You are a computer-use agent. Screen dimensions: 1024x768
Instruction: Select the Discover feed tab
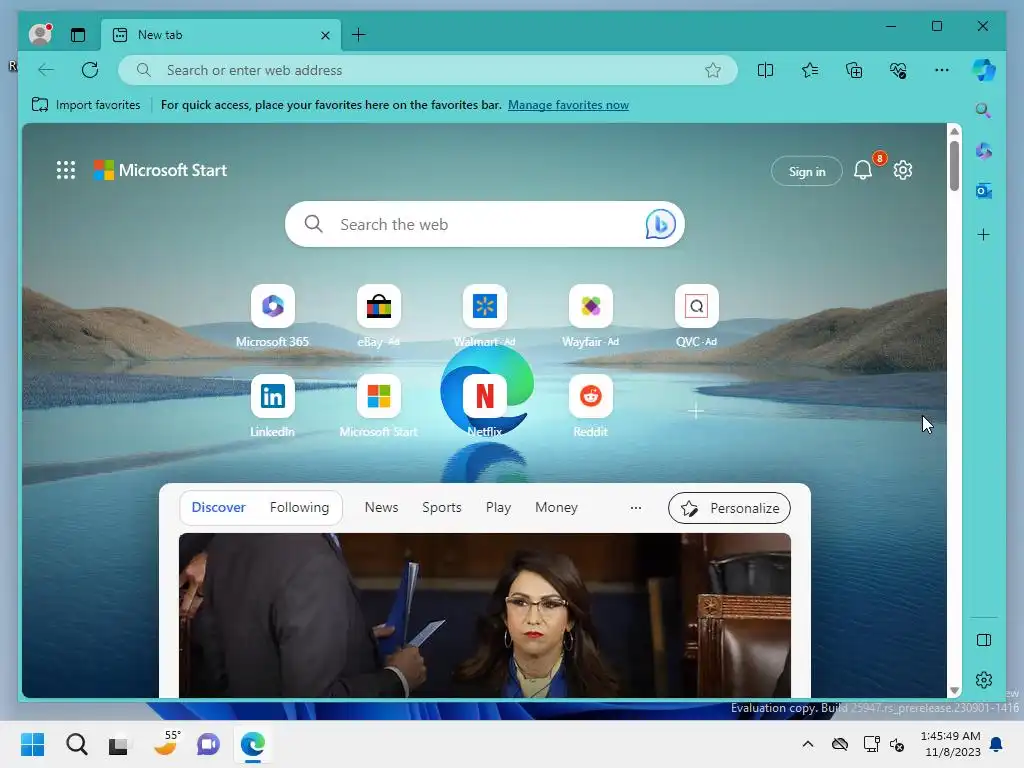pos(218,507)
